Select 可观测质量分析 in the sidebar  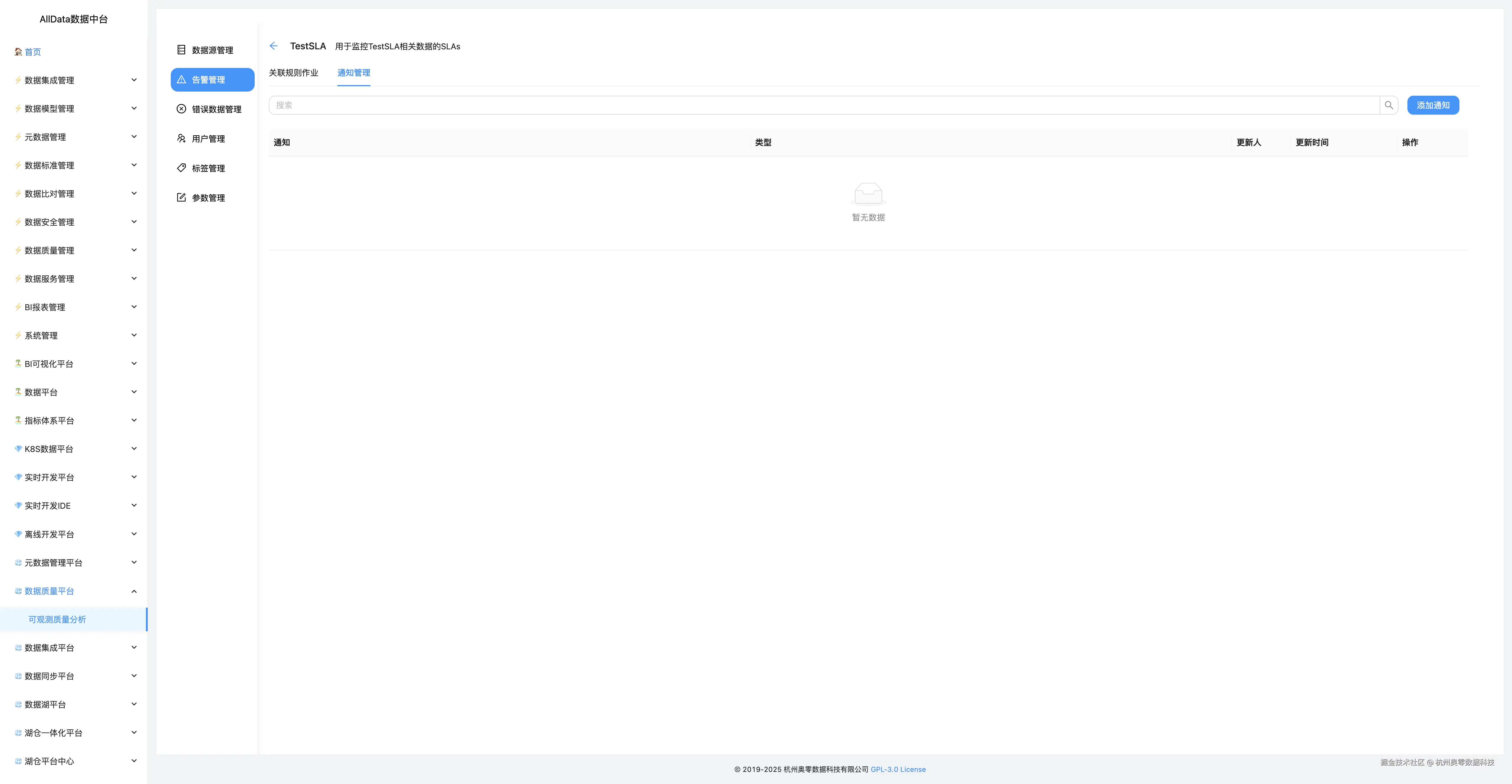57,619
